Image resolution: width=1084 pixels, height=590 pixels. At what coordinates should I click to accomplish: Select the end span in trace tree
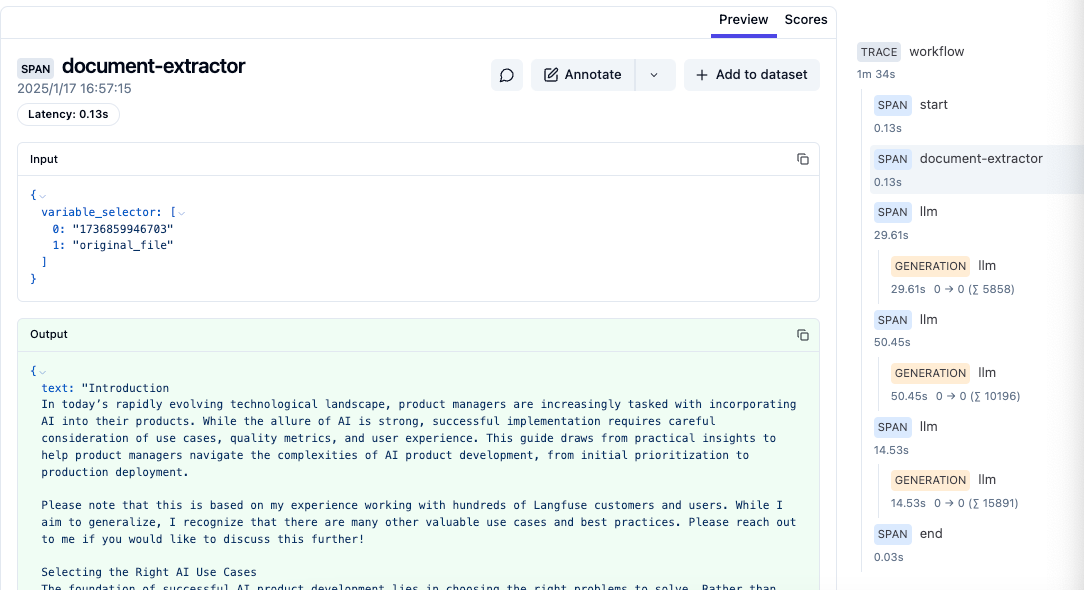(930, 534)
